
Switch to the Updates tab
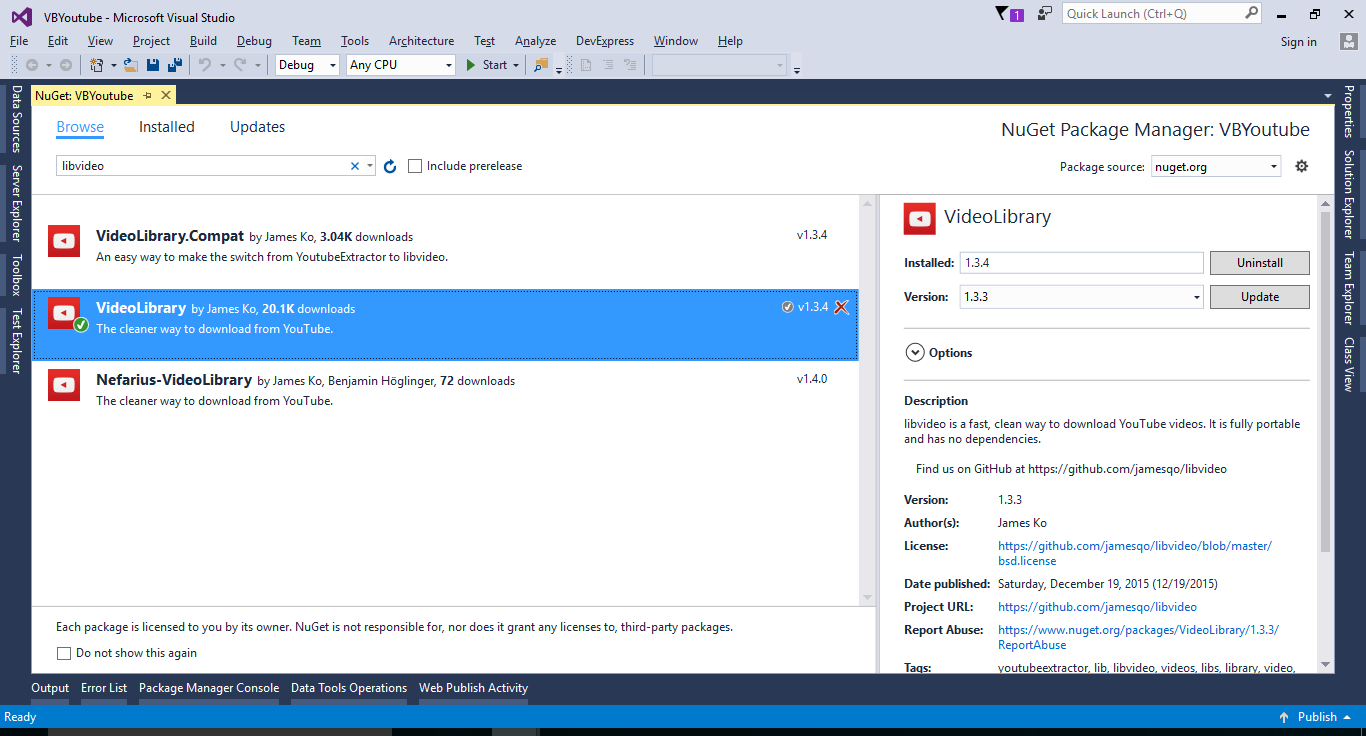(258, 127)
